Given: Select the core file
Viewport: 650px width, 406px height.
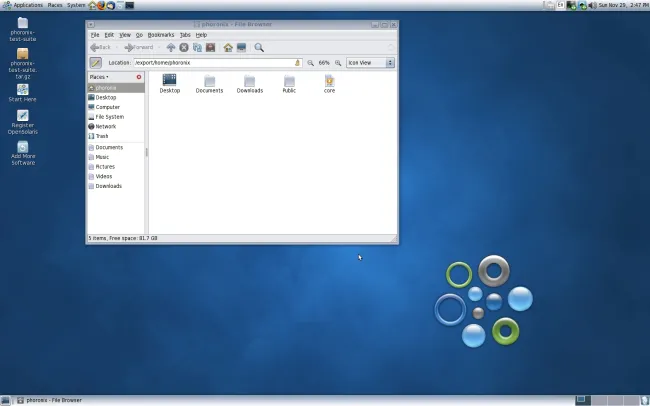Looking at the screenshot, I should pyautogui.click(x=330, y=84).
